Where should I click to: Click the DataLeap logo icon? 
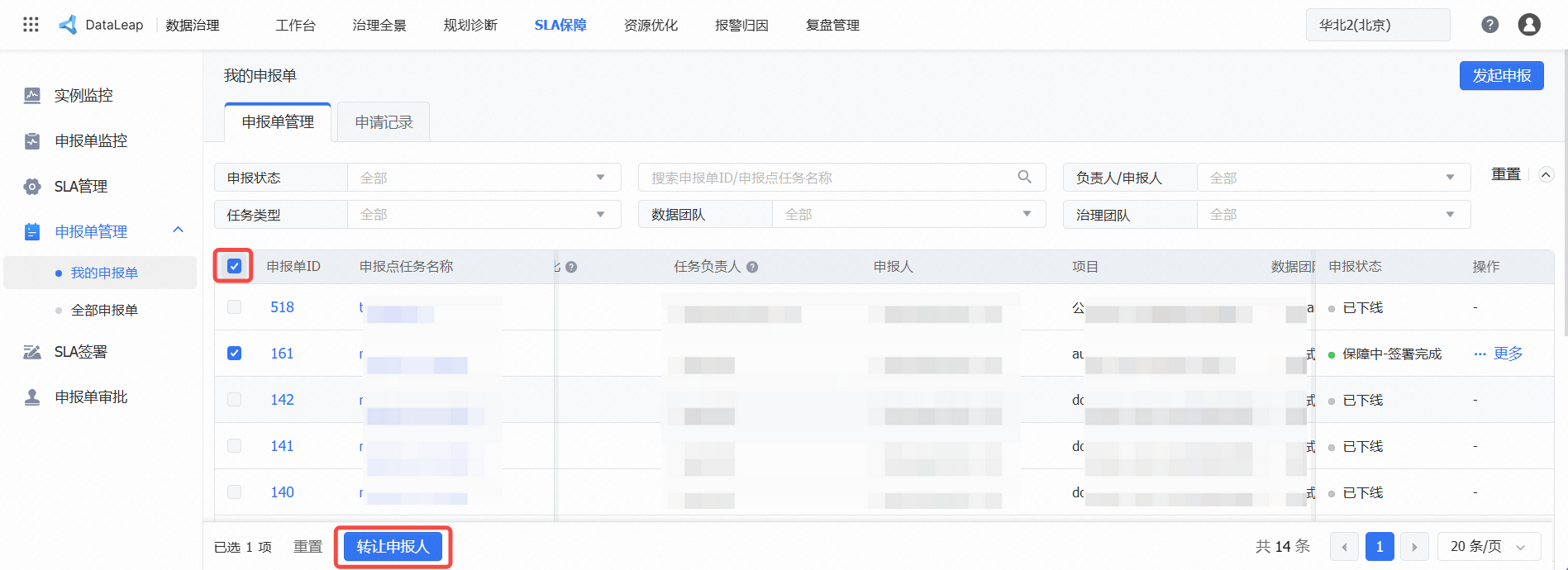click(68, 25)
